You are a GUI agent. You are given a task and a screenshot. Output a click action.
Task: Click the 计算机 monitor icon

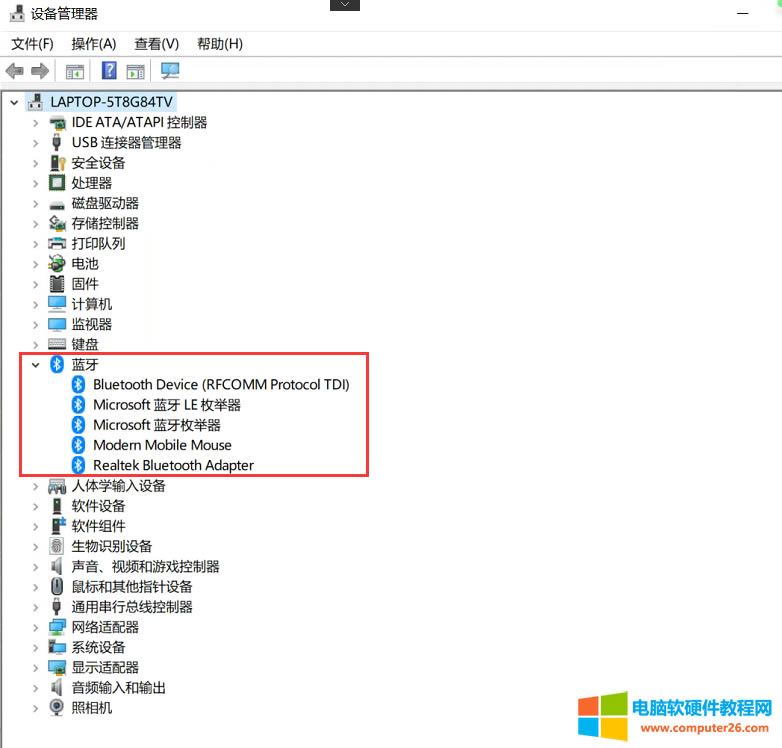pyautogui.click(x=57, y=304)
